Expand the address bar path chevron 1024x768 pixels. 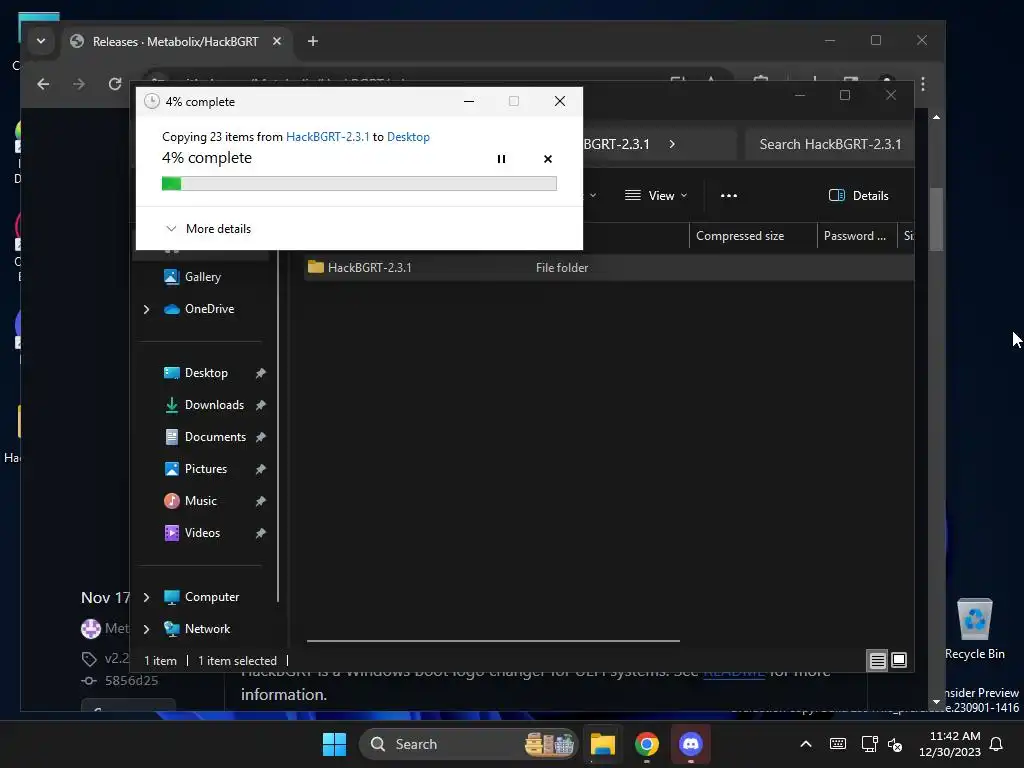(x=672, y=144)
